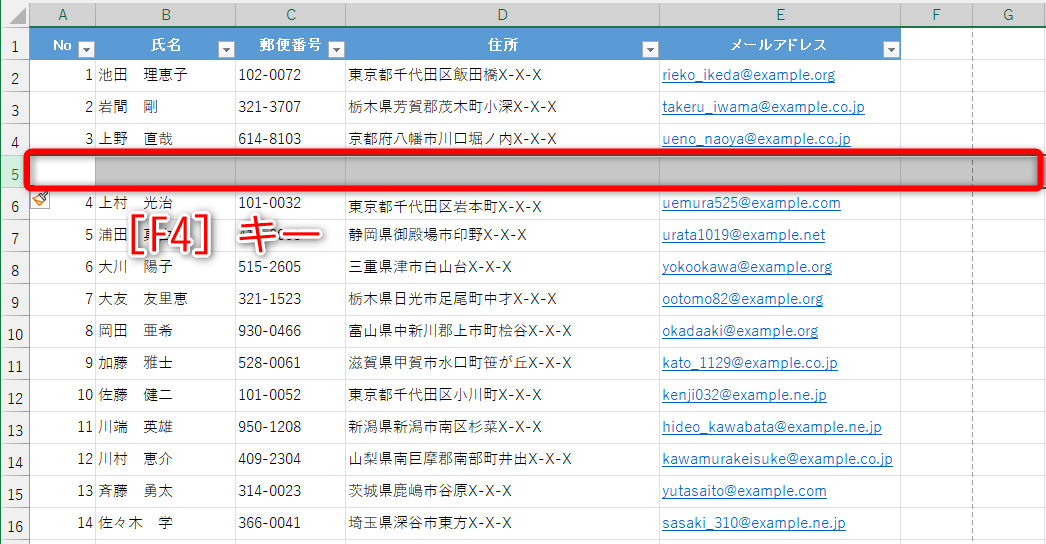Select cell with name 川端 英雄
The height and width of the screenshot is (544, 1046).
(165, 428)
